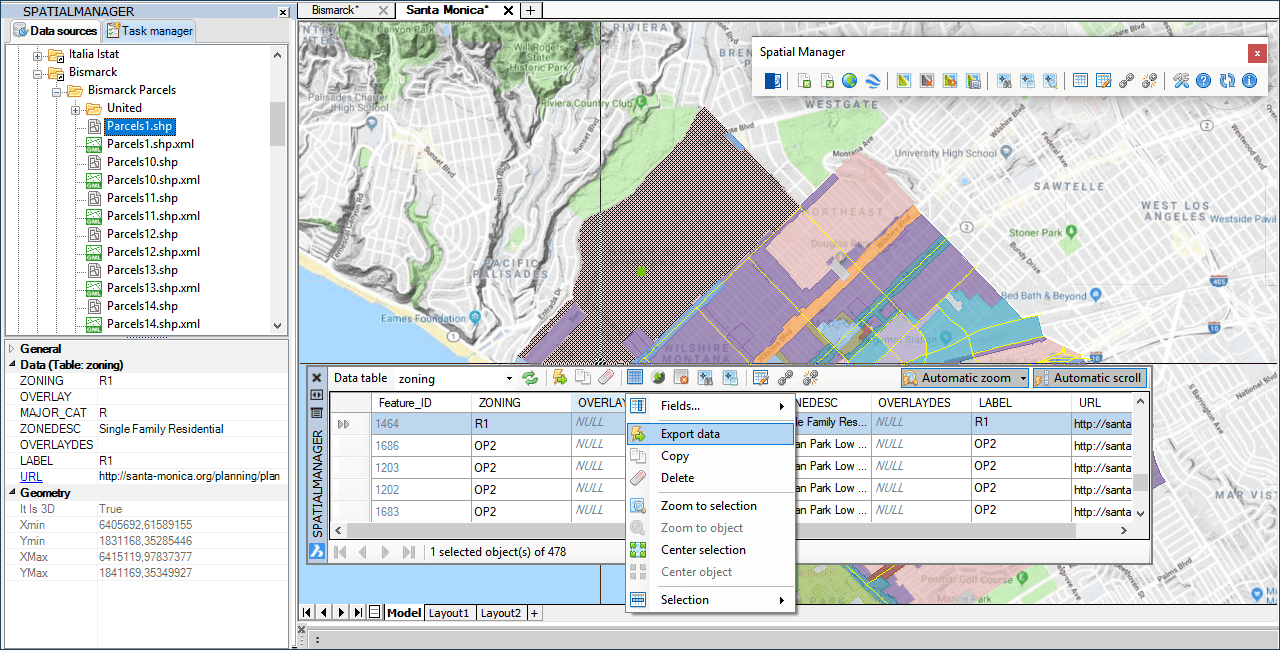Choose Copy from context menu
The image size is (1280, 650).
[710, 456]
